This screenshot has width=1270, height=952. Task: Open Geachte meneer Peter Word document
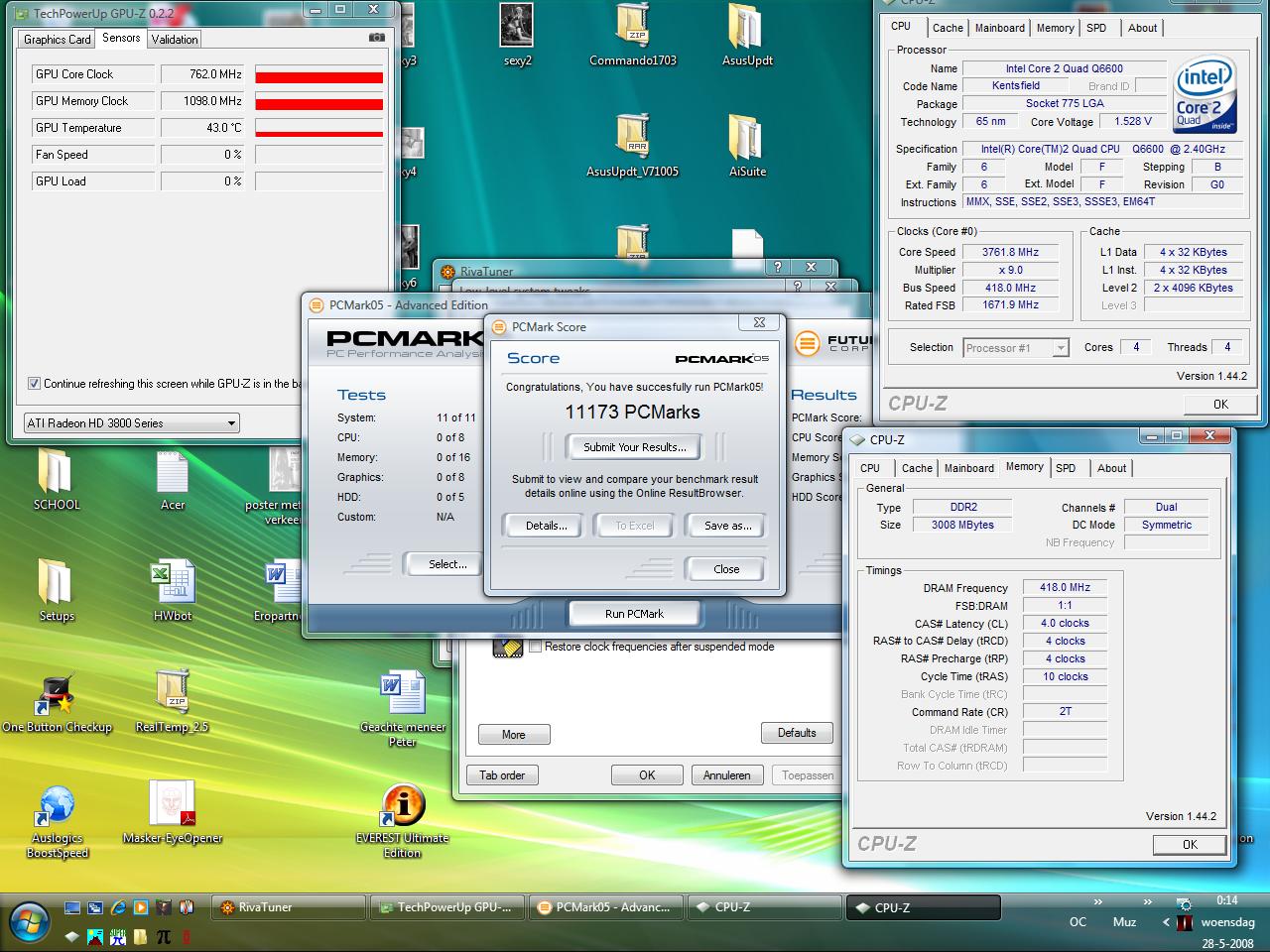[x=402, y=709]
